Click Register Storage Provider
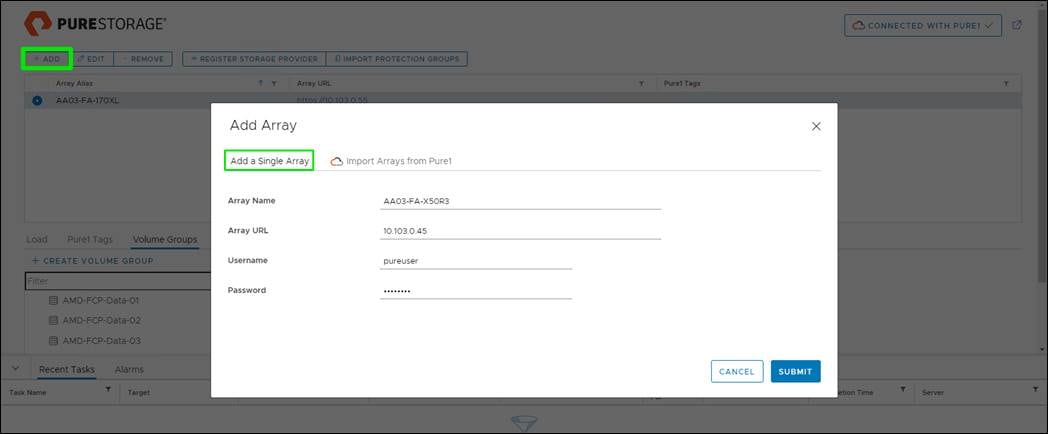This screenshot has width=1048, height=434. tap(254, 59)
